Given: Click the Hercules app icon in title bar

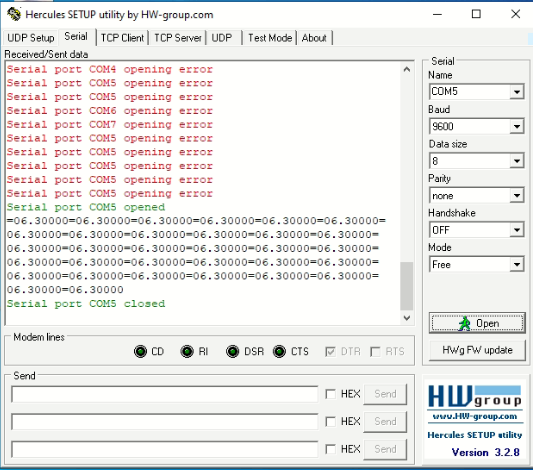Looking at the screenshot, I should (14, 15).
